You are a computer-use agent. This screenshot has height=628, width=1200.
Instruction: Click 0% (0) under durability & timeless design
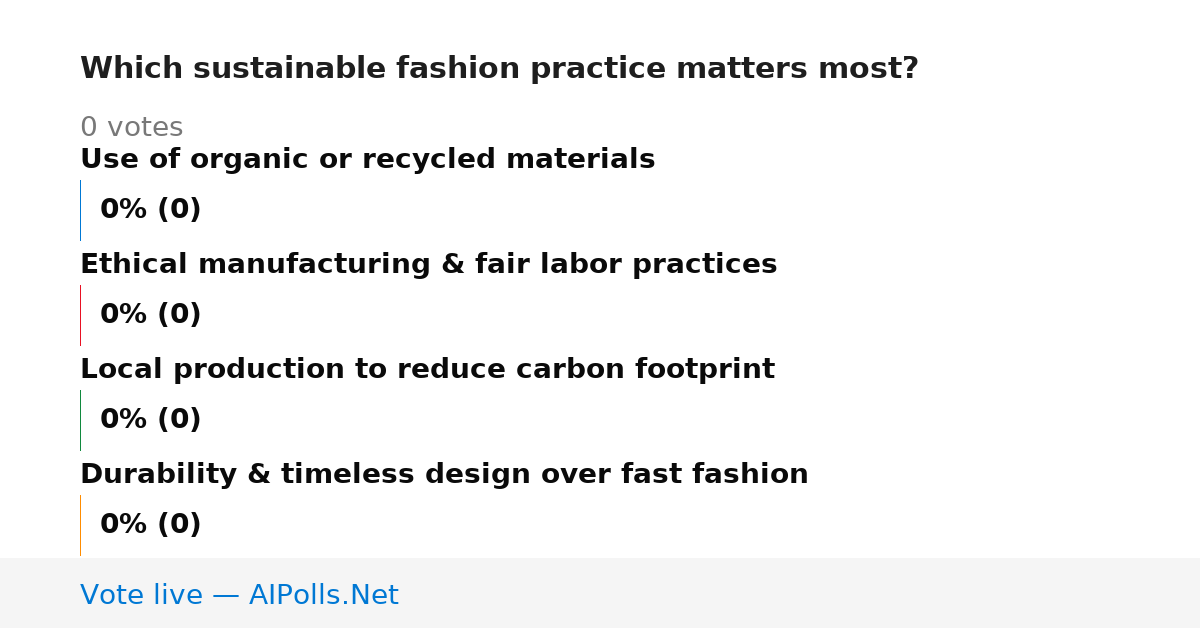click(150, 525)
